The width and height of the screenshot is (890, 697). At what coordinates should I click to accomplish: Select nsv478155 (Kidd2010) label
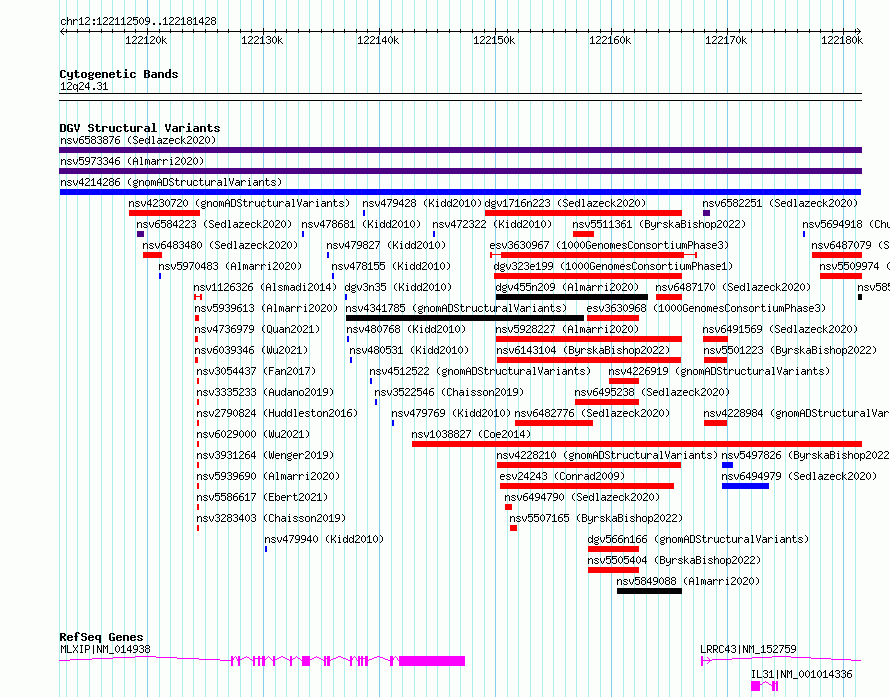click(391, 266)
